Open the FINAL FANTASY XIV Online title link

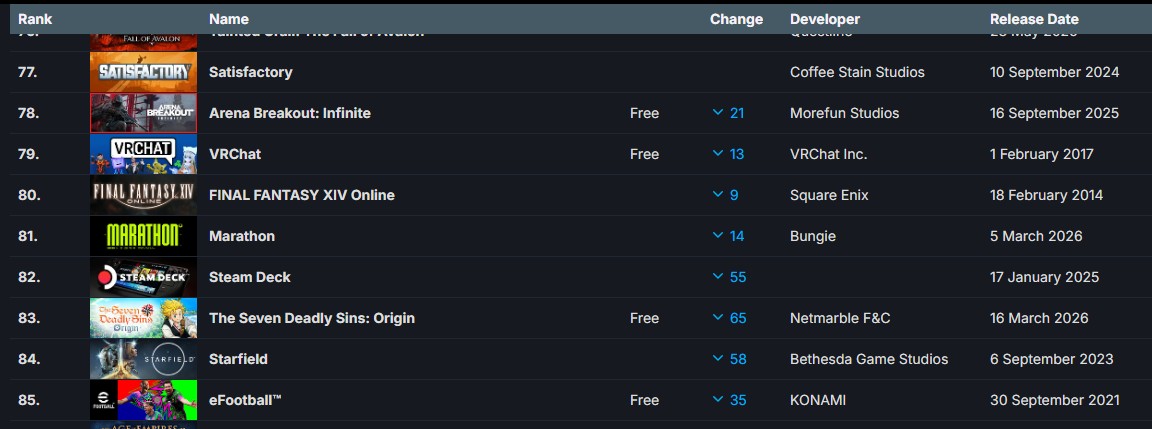pyautogui.click(x=302, y=195)
